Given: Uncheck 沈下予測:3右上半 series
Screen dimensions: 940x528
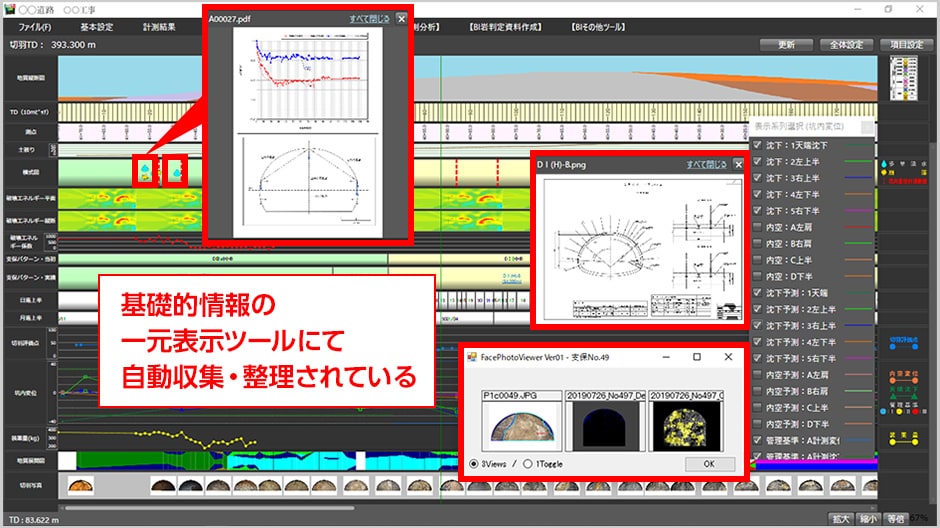Looking at the screenshot, I should [x=758, y=325].
